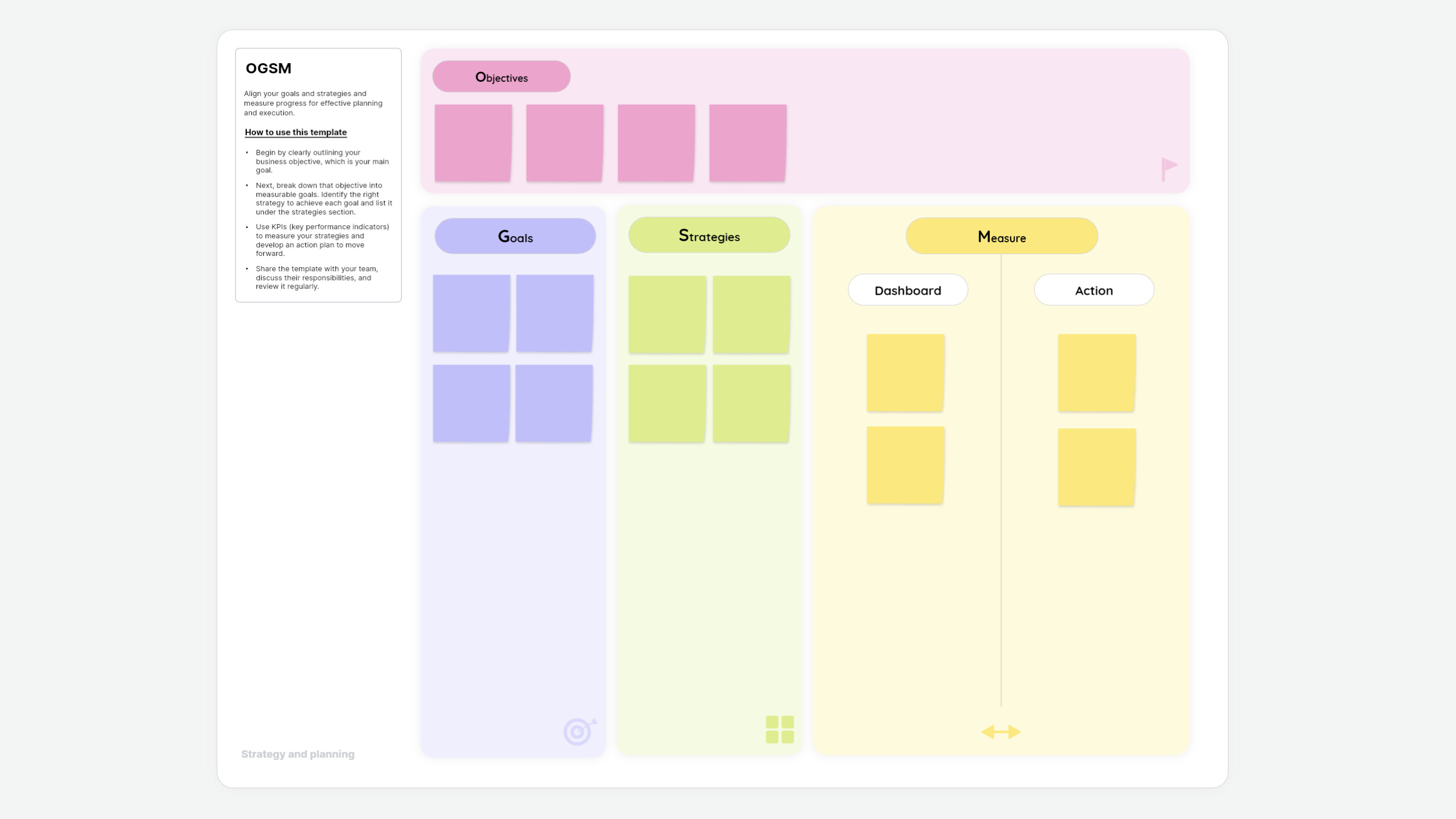The height and width of the screenshot is (819, 1456).
Task: Click the four-squares grid icon in Strategies
Action: coord(779,730)
